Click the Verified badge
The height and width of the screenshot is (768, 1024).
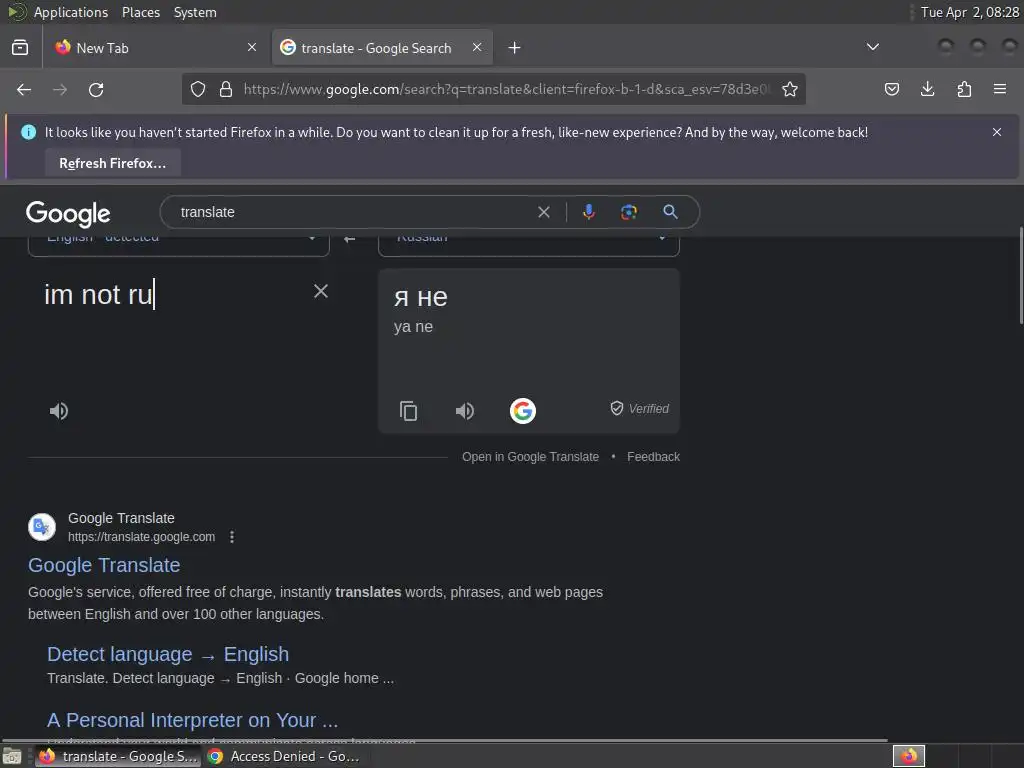coord(640,409)
